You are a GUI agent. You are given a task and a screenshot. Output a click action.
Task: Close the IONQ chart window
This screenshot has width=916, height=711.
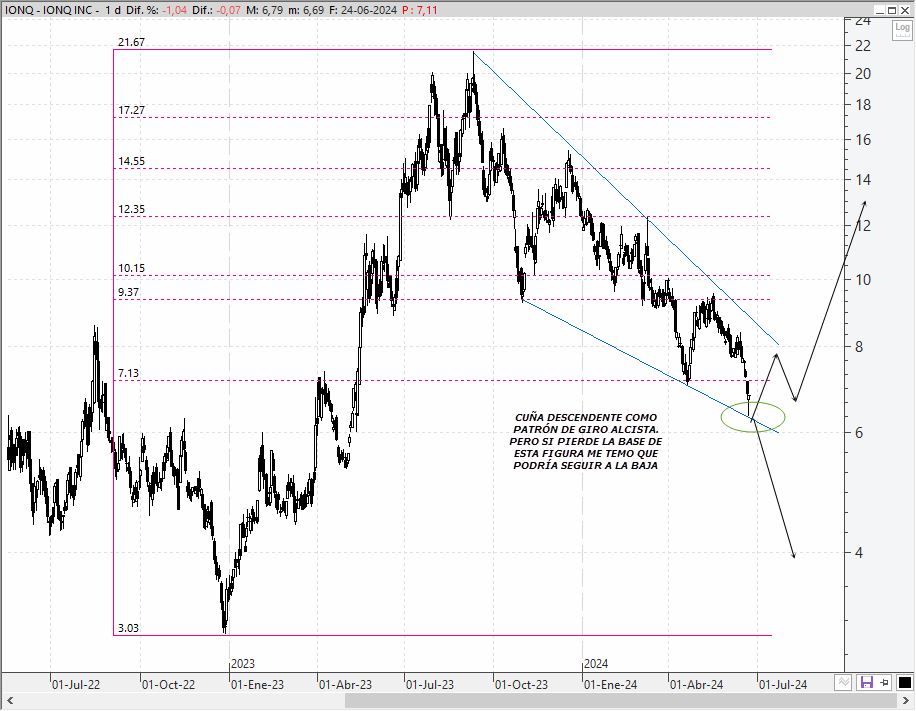pyautogui.click(x=904, y=10)
